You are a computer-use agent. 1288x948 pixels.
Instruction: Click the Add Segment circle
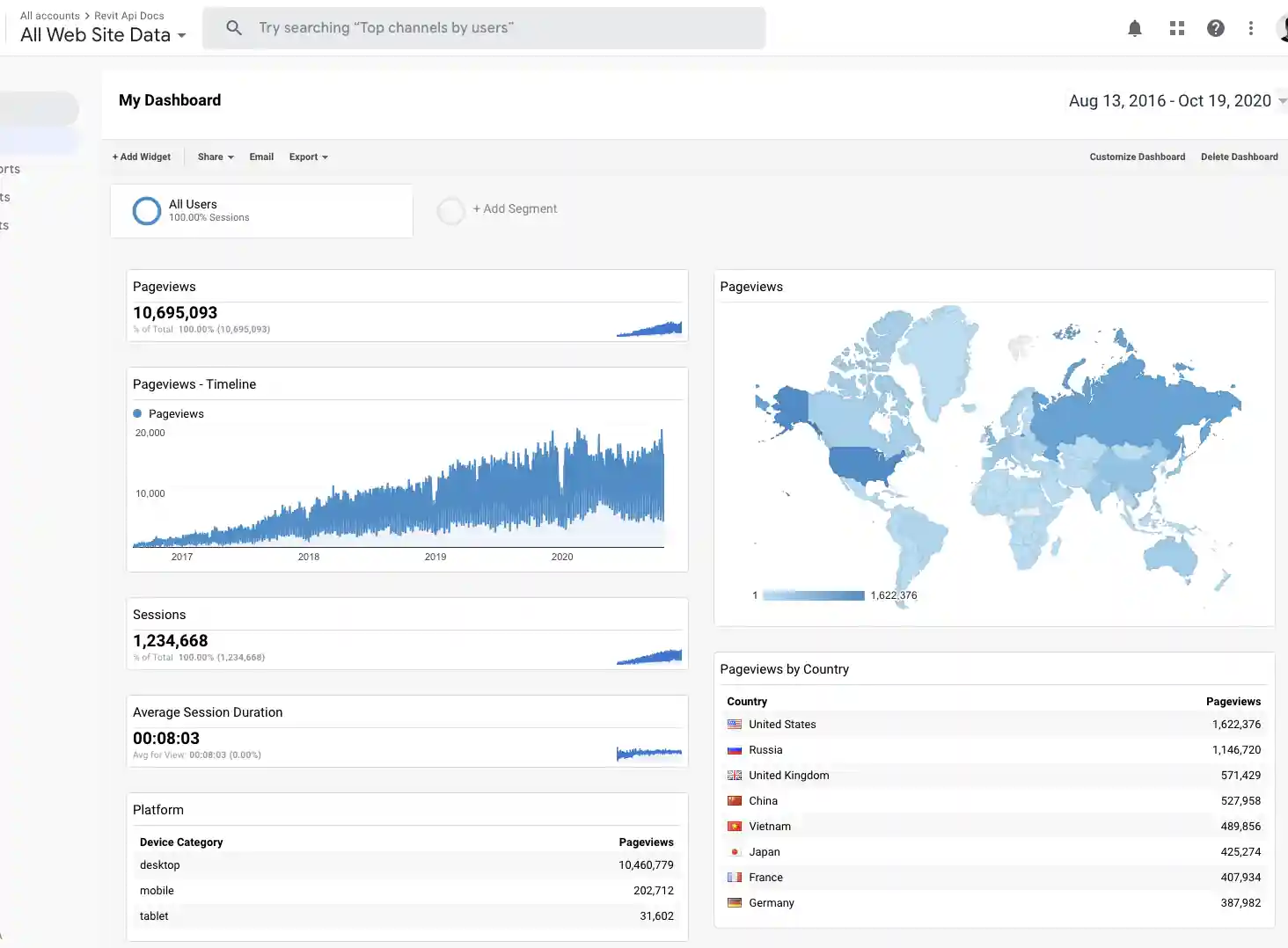click(x=451, y=210)
